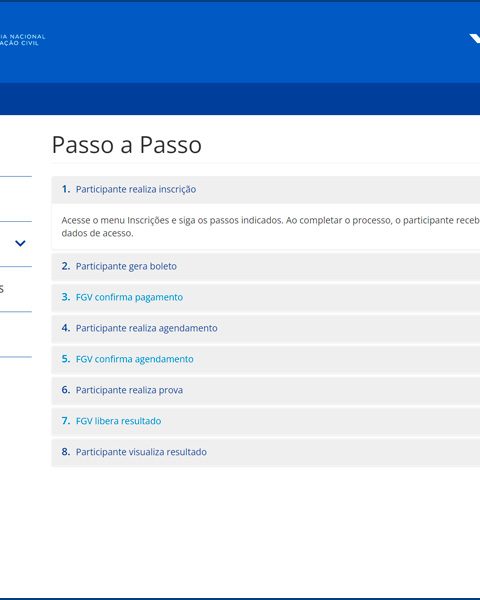Click the number 3 step marker
This screenshot has height=600, width=480.
pyautogui.click(x=66, y=297)
